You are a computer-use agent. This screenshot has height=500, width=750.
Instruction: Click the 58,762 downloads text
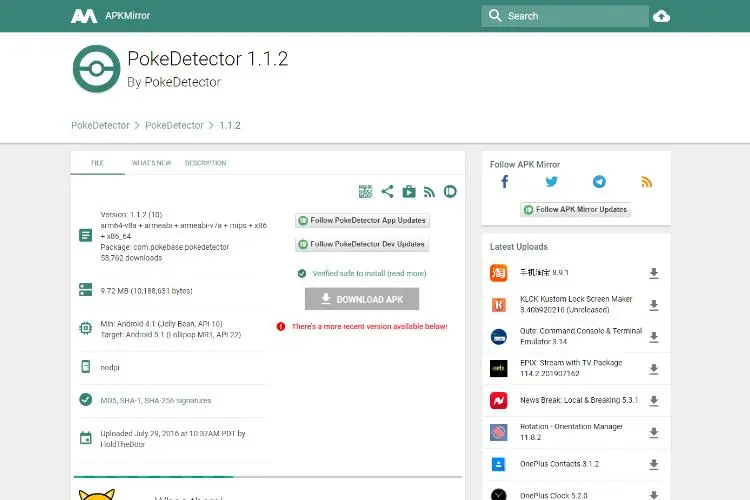point(131,258)
